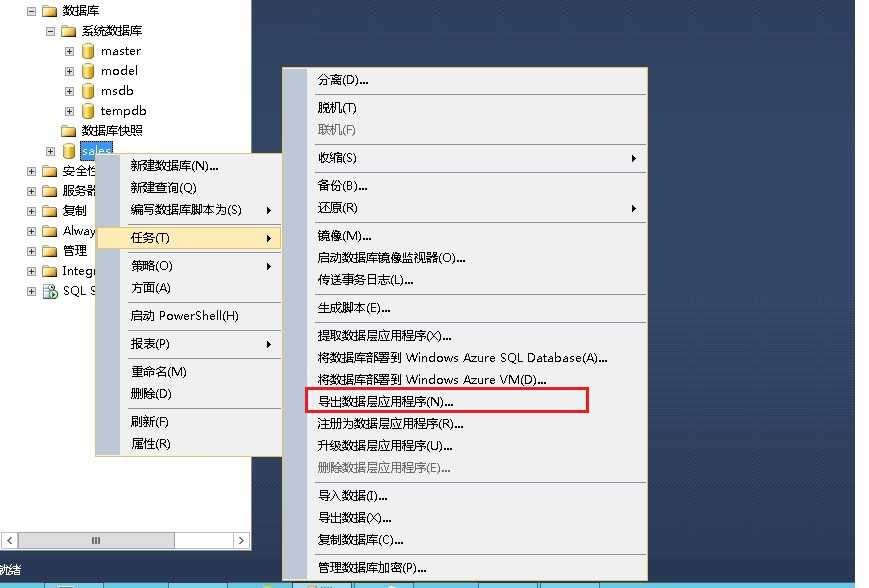Viewport: 869px width, 588px height.
Task: Choose 新建查询(Q) from context menu
Action: tap(189, 188)
